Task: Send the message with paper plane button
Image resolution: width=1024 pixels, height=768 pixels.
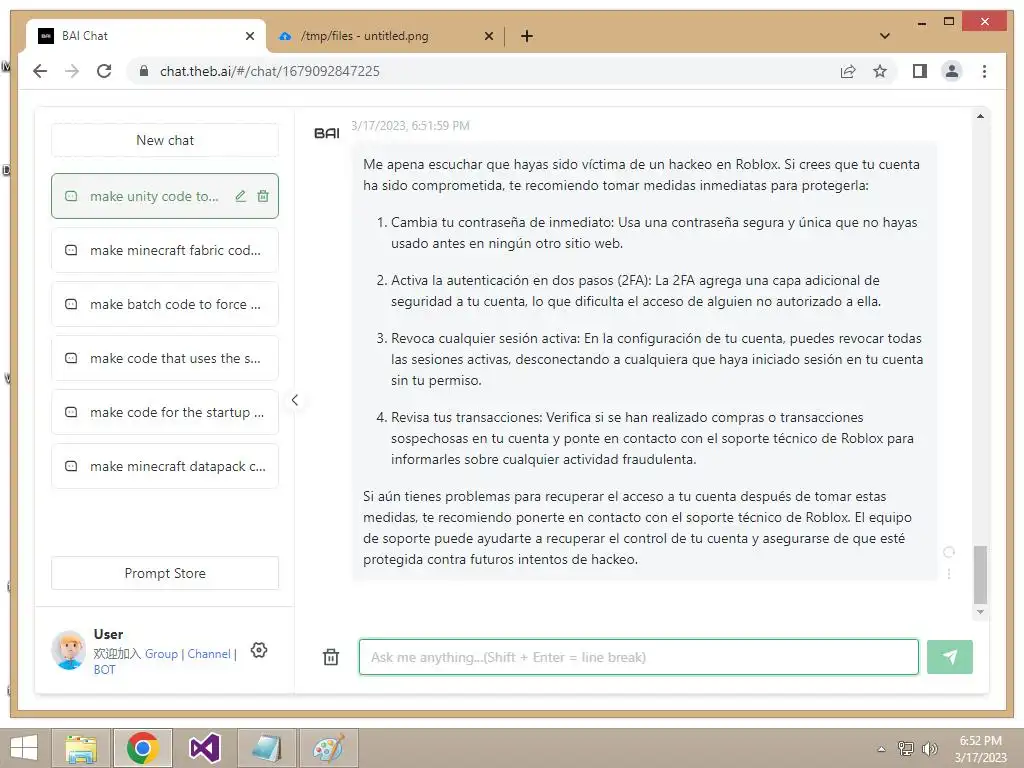Action: [x=950, y=657]
